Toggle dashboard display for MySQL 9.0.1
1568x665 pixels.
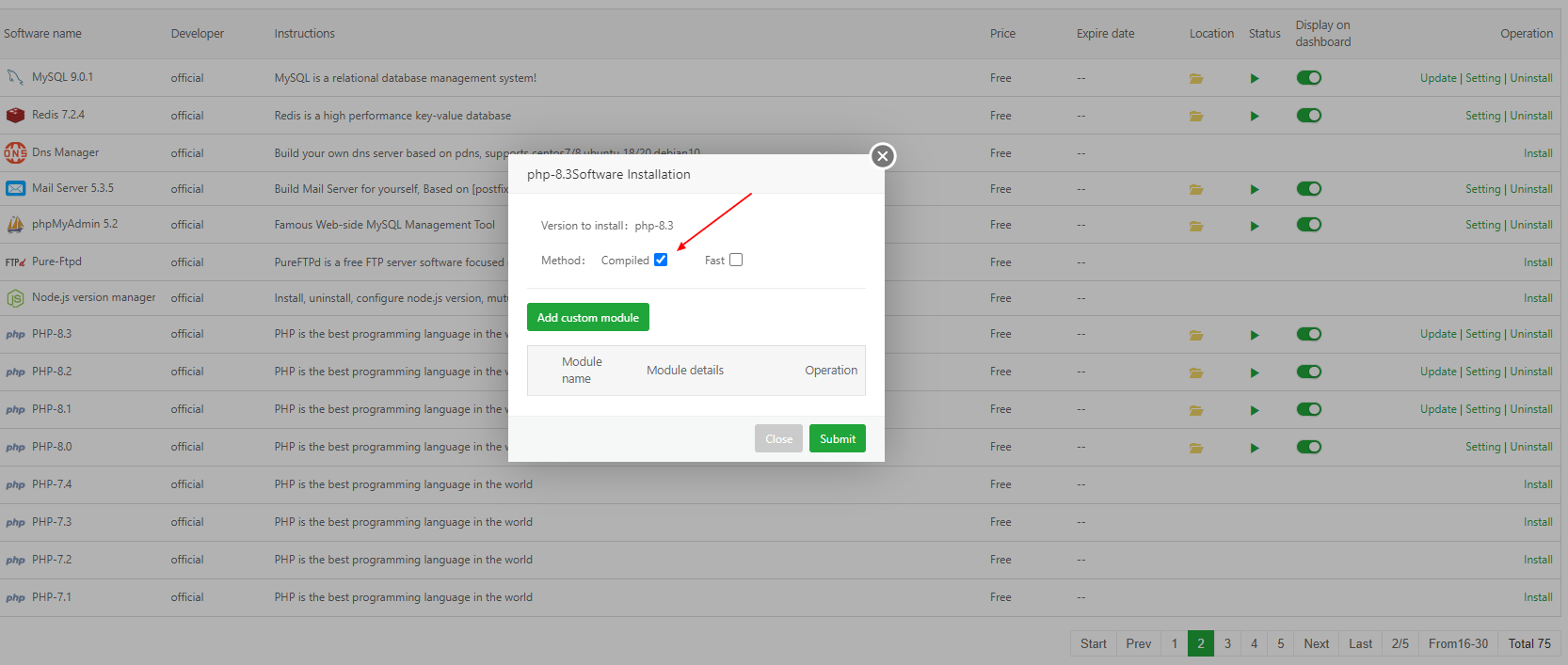(x=1308, y=78)
